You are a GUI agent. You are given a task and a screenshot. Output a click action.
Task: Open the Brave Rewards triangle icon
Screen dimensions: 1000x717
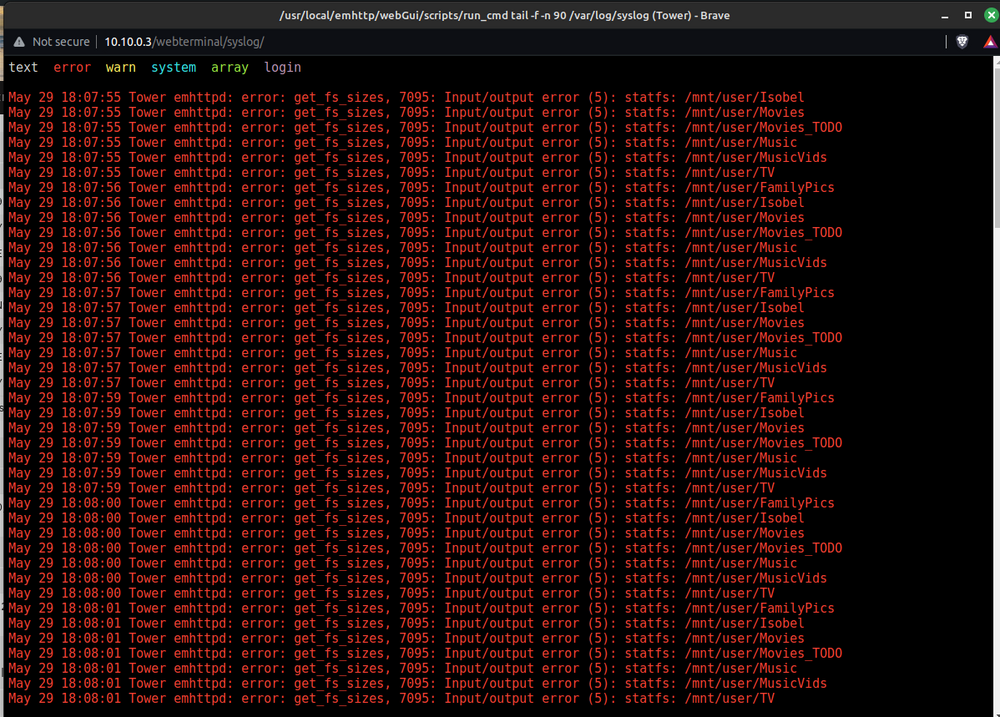coord(990,42)
